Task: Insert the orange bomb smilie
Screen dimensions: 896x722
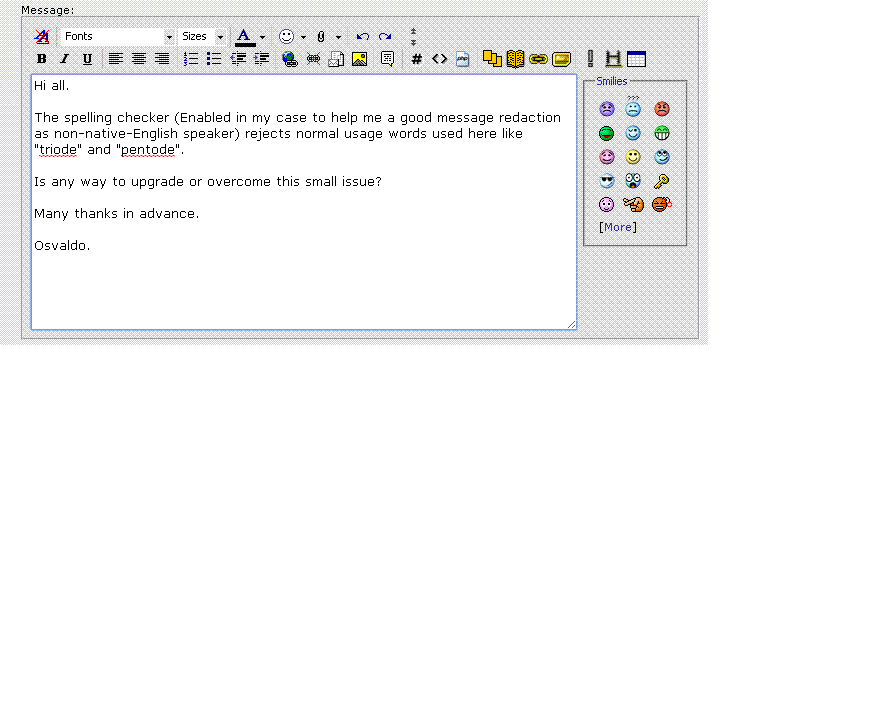Action: tap(662, 204)
